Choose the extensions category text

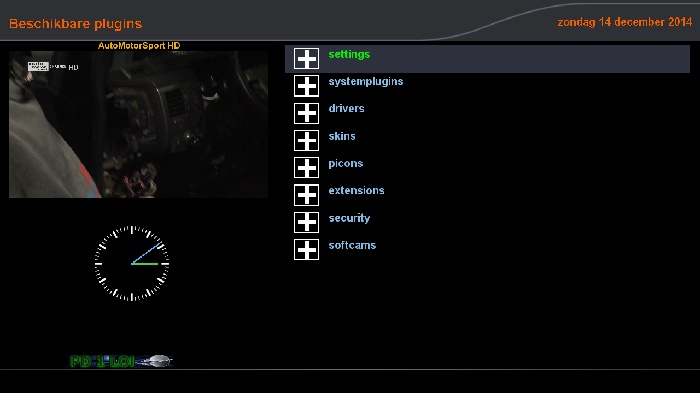tap(356, 191)
